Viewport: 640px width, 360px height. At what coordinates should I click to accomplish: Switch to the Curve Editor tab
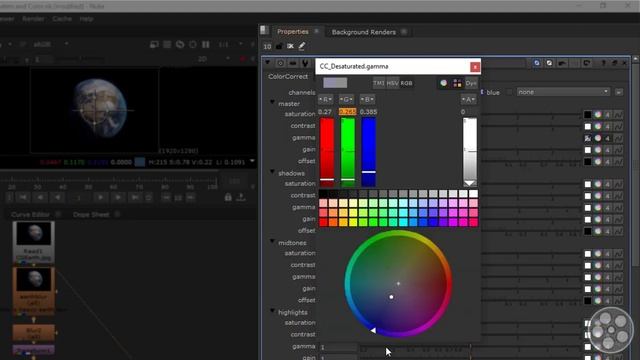coord(31,214)
